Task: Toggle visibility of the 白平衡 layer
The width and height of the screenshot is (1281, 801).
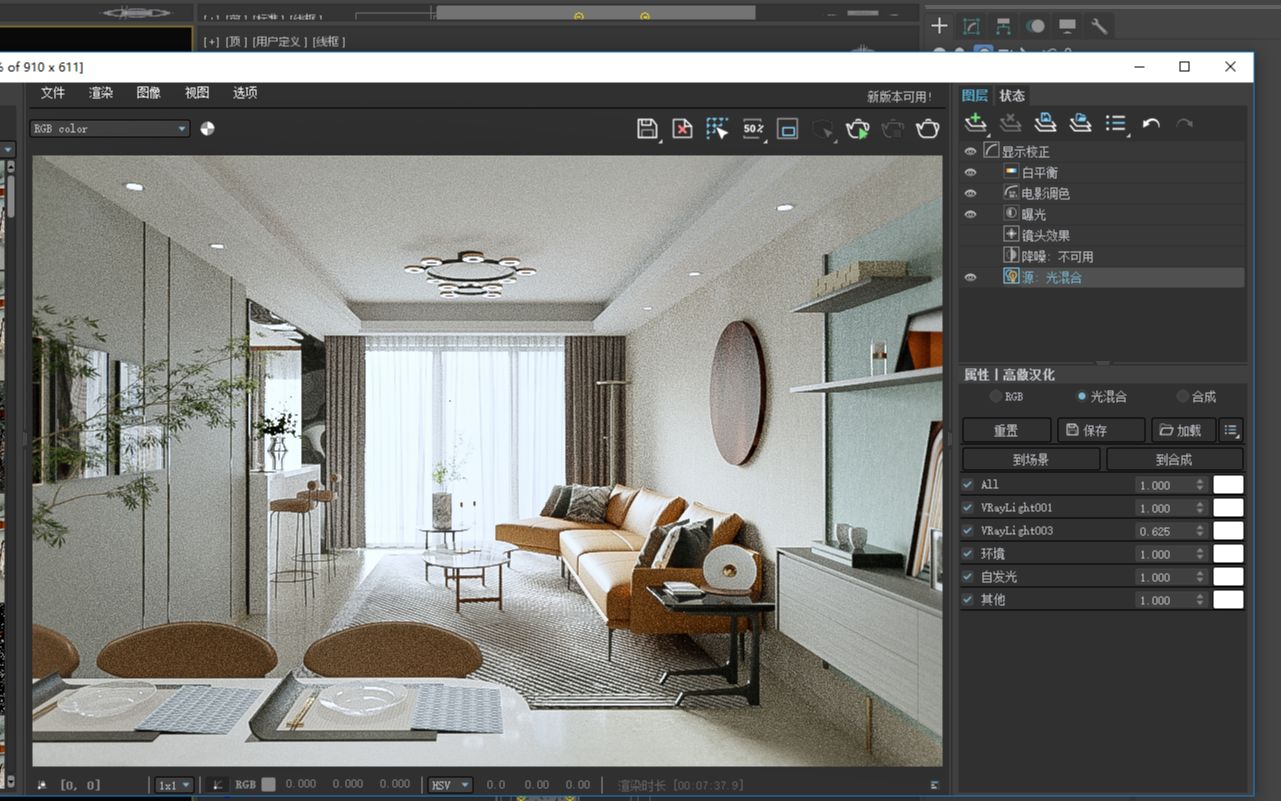Action: pos(969,171)
